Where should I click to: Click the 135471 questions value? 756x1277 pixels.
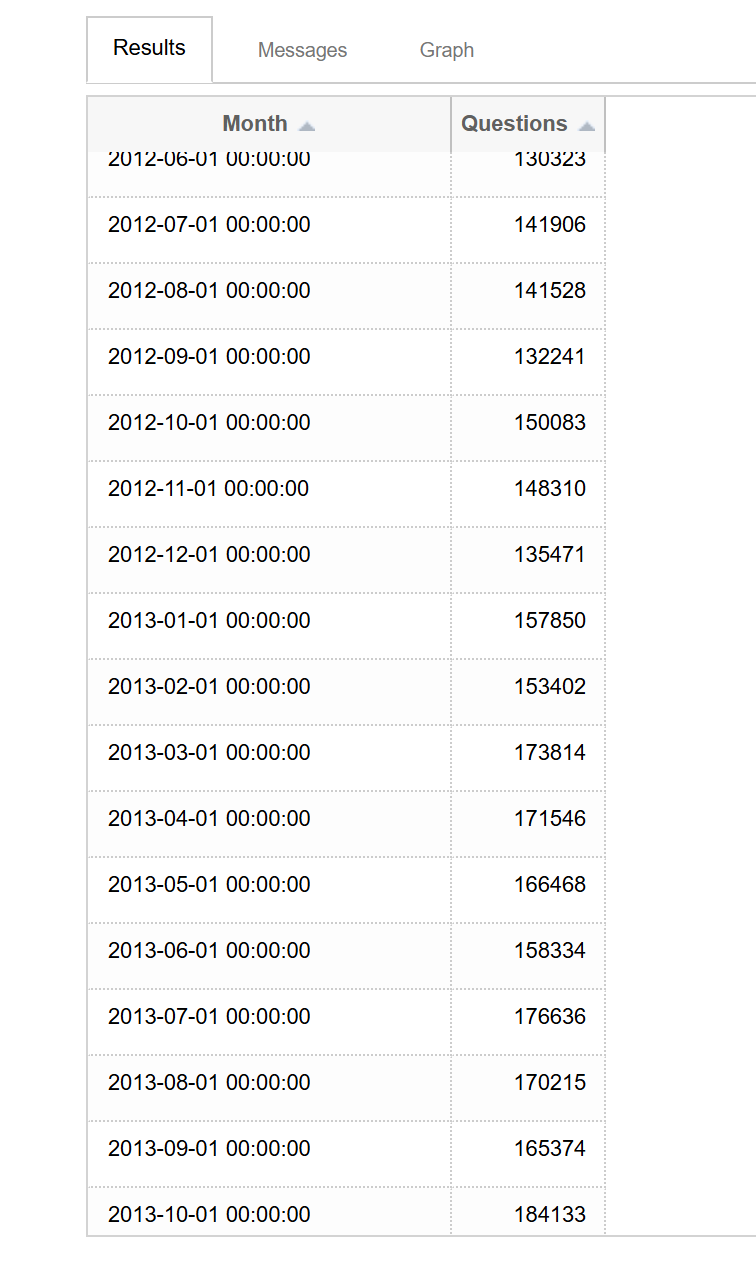coord(550,554)
